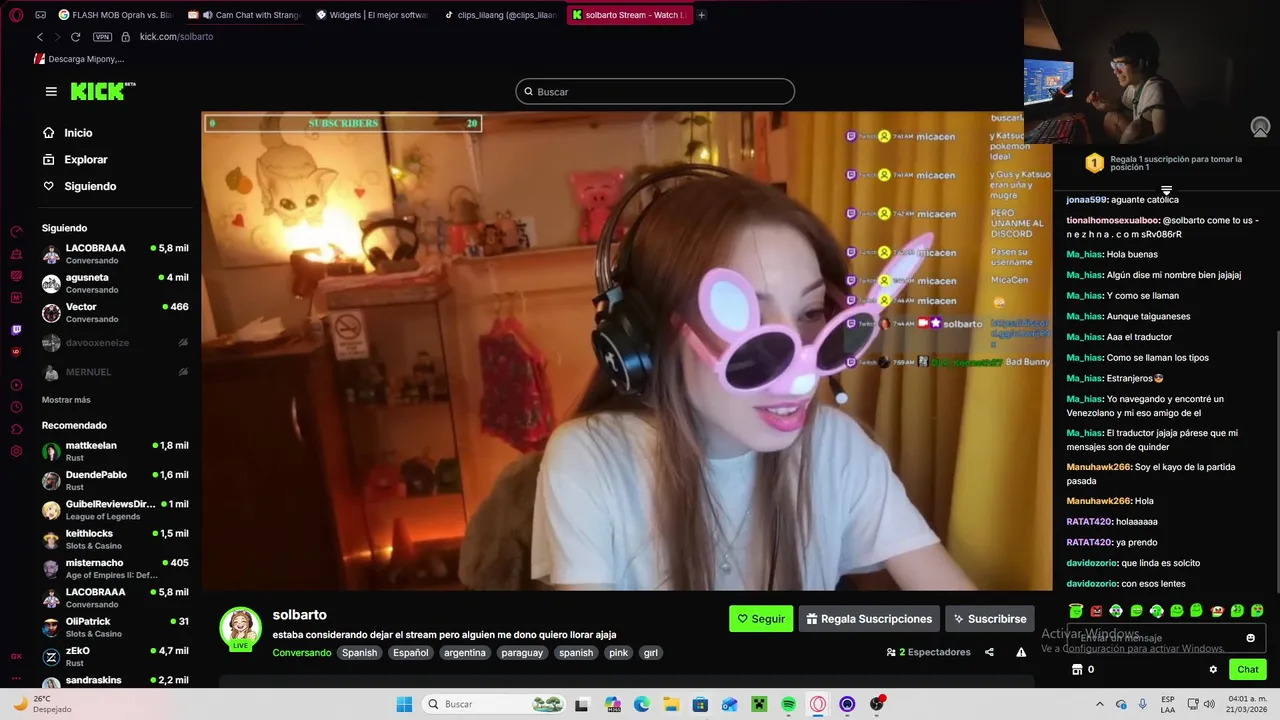Click the address bar lock icon
Screen dimensions: 1280x720
[x=125, y=37]
